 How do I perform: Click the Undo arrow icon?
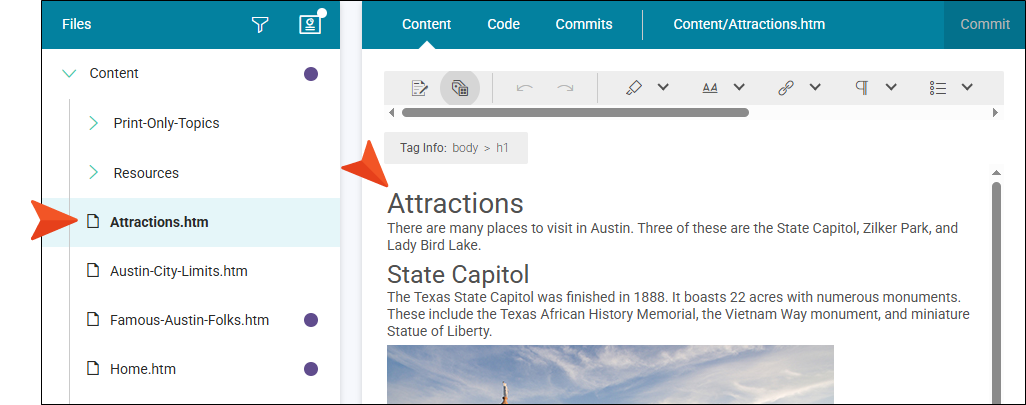coord(525,88)
